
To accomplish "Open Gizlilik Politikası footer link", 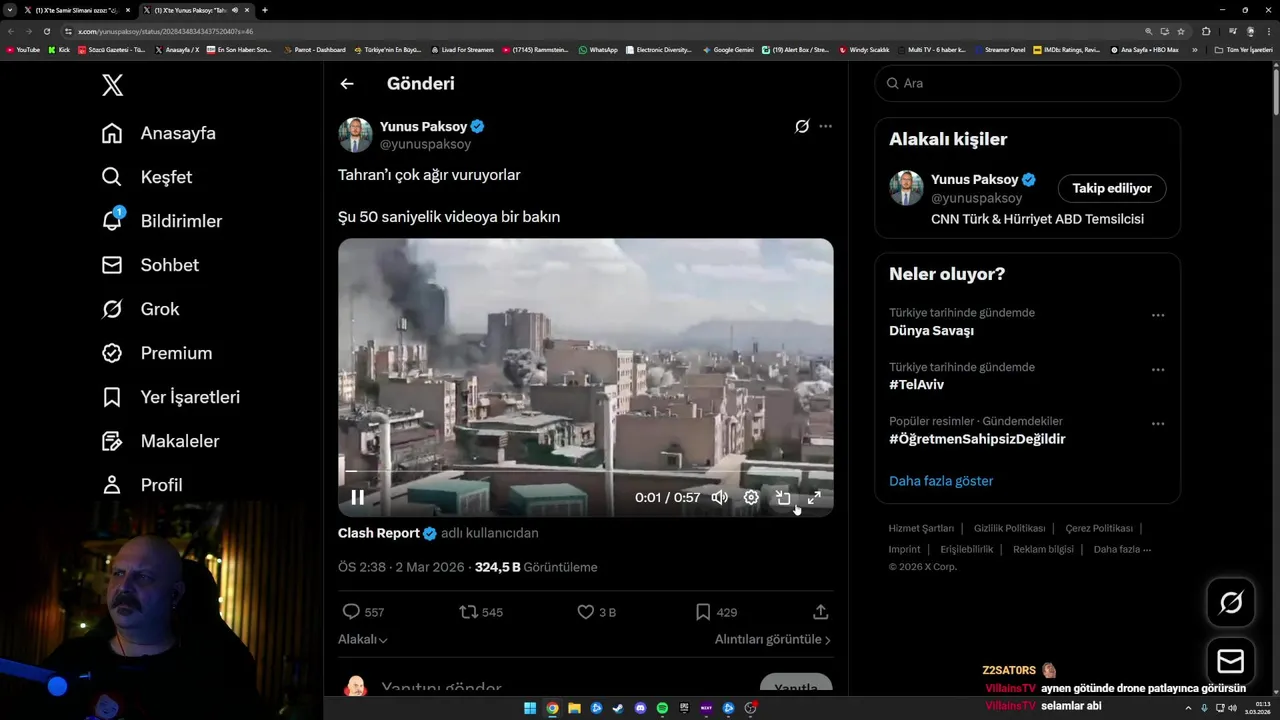I will click(x=1009, y=528).
